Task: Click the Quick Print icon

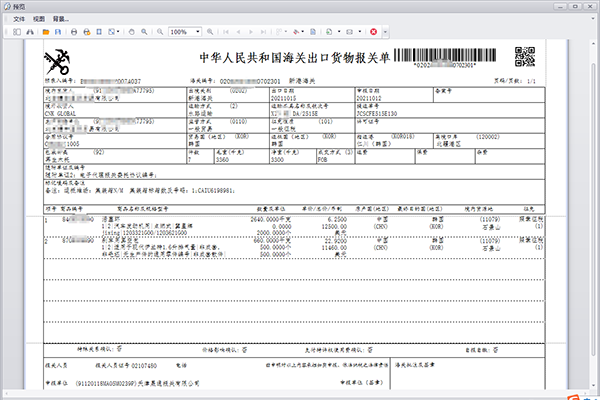Action: 87,32
